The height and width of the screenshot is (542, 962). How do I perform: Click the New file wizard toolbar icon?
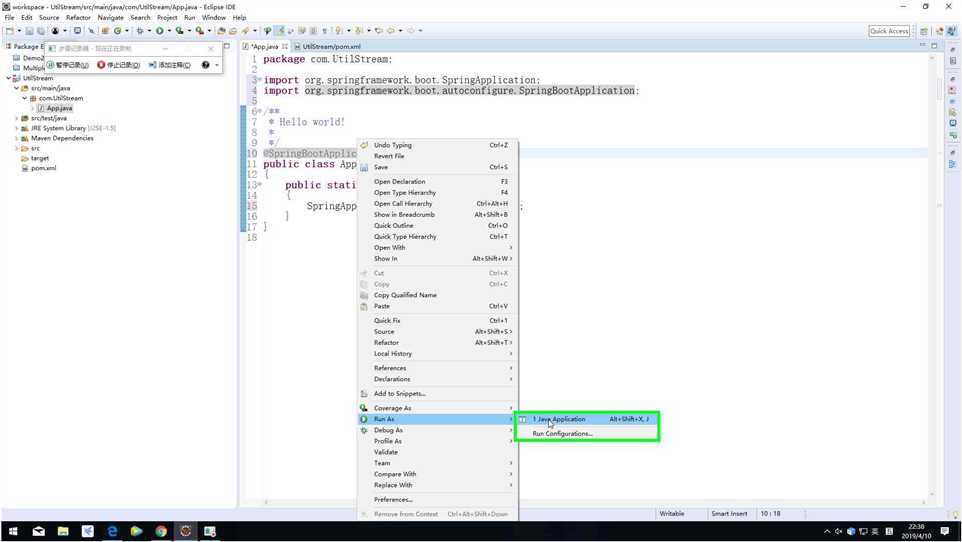coord(10,31)
